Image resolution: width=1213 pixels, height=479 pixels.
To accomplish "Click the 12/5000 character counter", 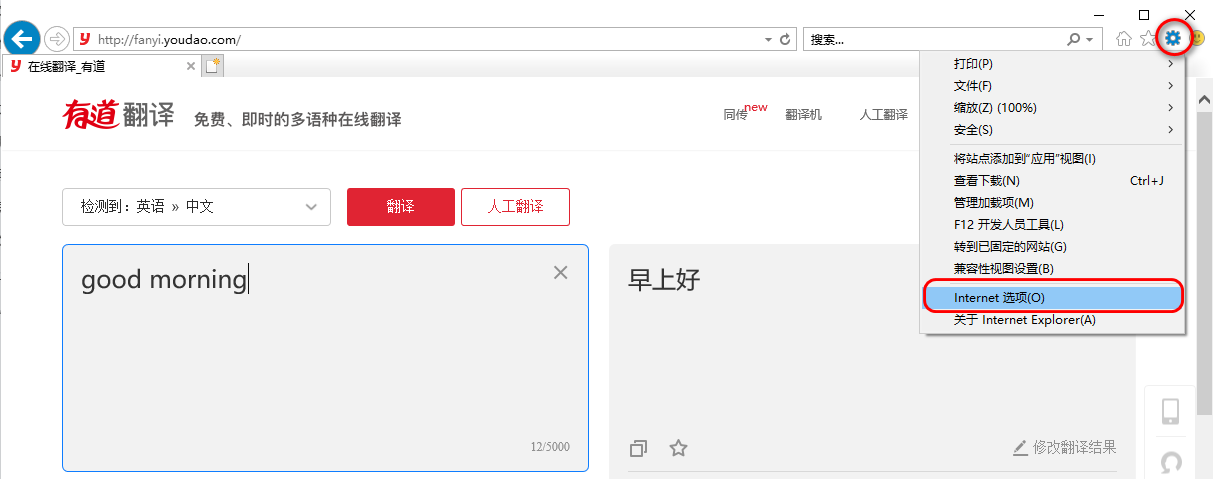I will pyautogui.click(x=550, y=447).
